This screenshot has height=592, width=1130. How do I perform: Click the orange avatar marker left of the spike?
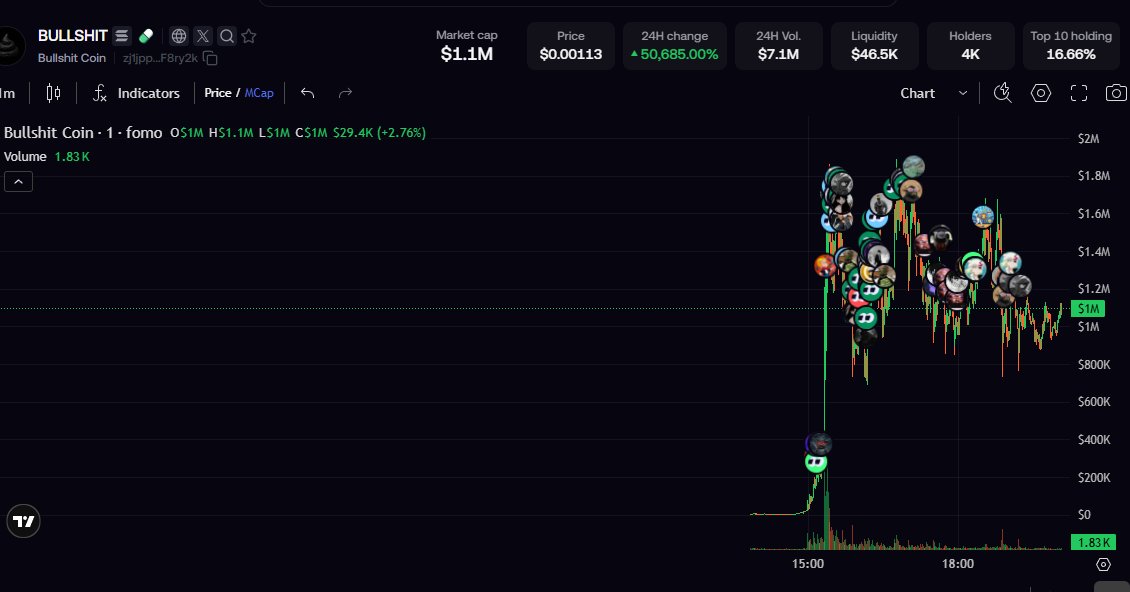[825, 266]
